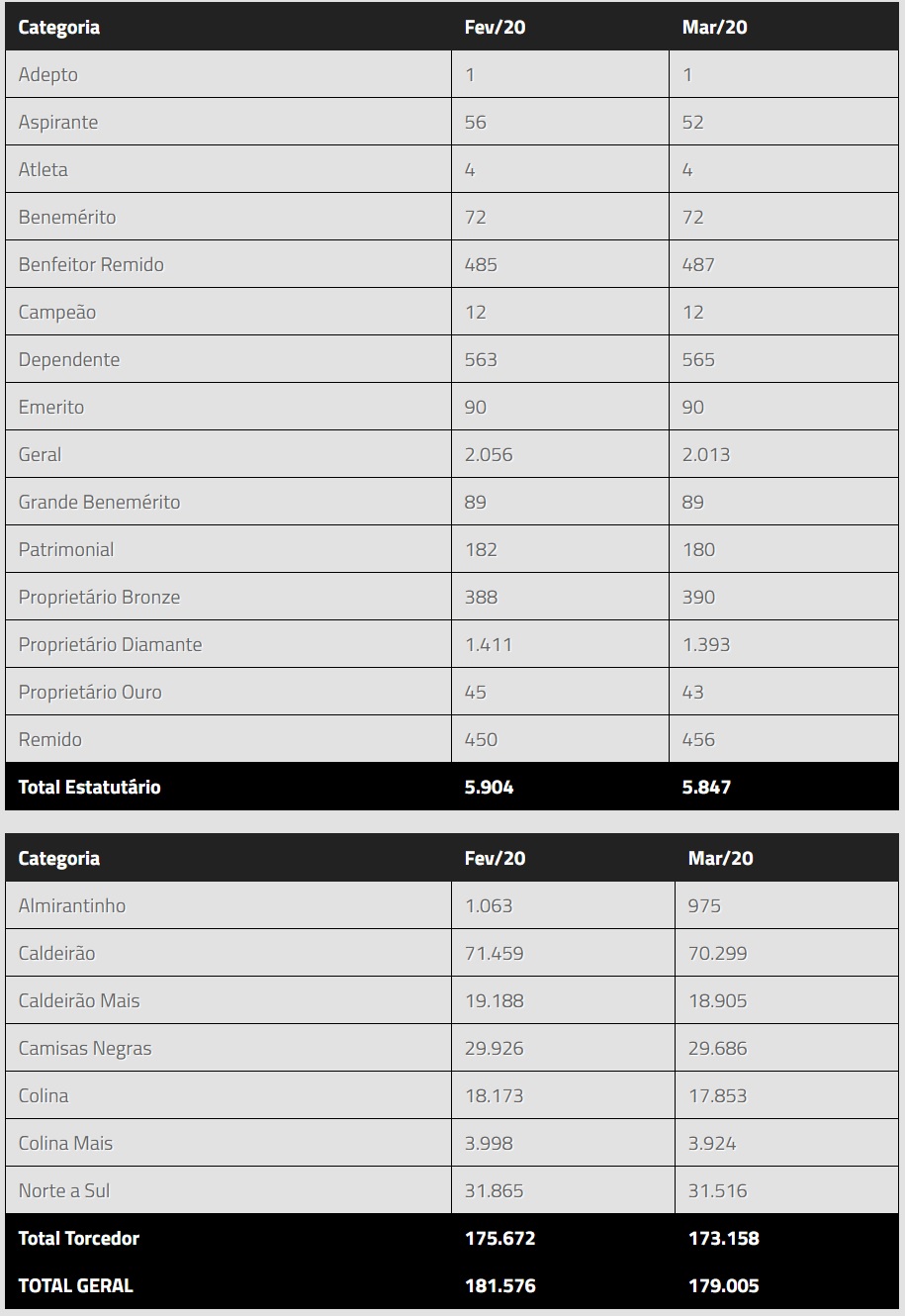Click the Almirantinho category cell

72,906
